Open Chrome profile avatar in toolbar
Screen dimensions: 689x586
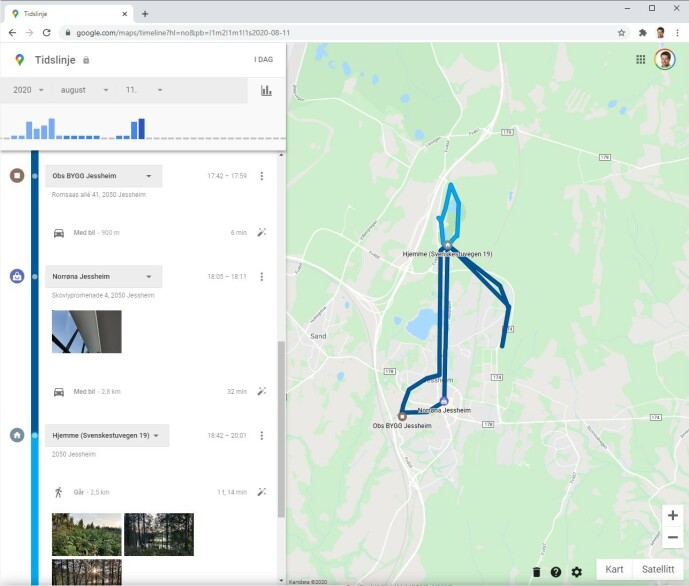point(660,33)
